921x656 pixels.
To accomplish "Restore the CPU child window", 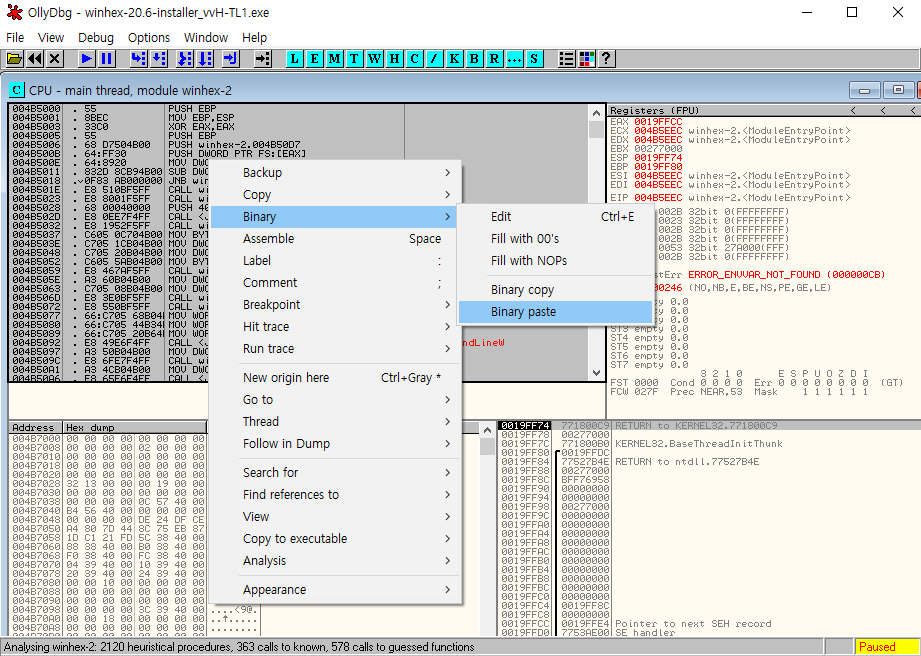I will [898, 90].
